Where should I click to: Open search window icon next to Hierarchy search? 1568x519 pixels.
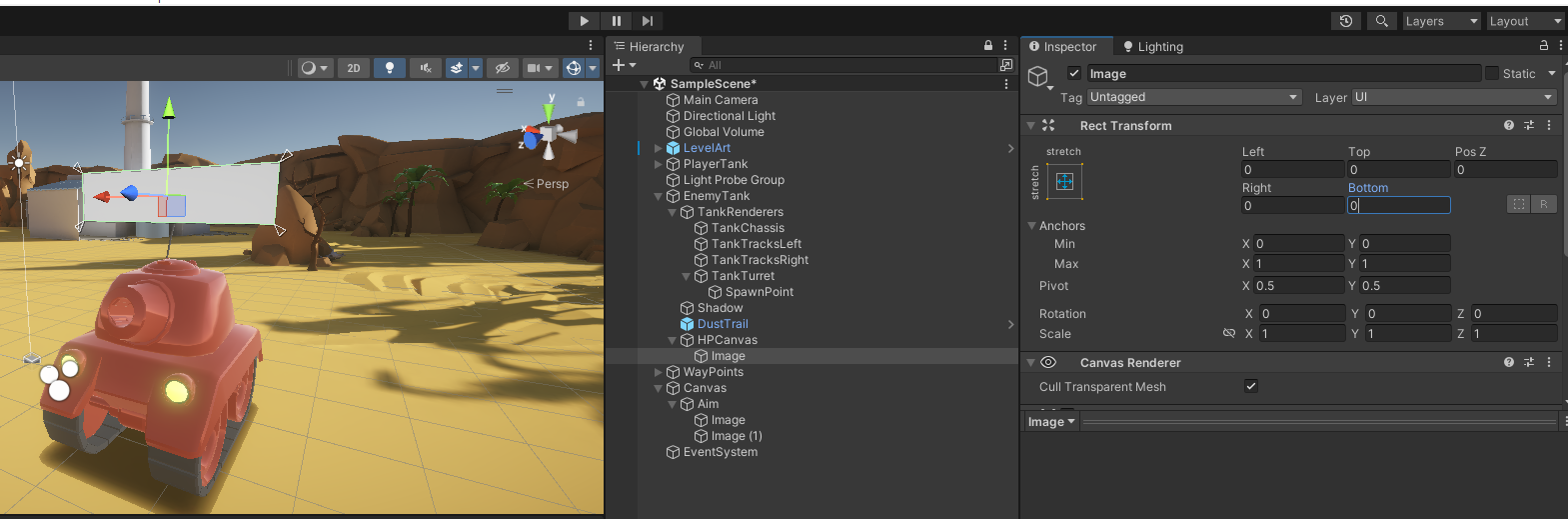(x=1006, y=65)
